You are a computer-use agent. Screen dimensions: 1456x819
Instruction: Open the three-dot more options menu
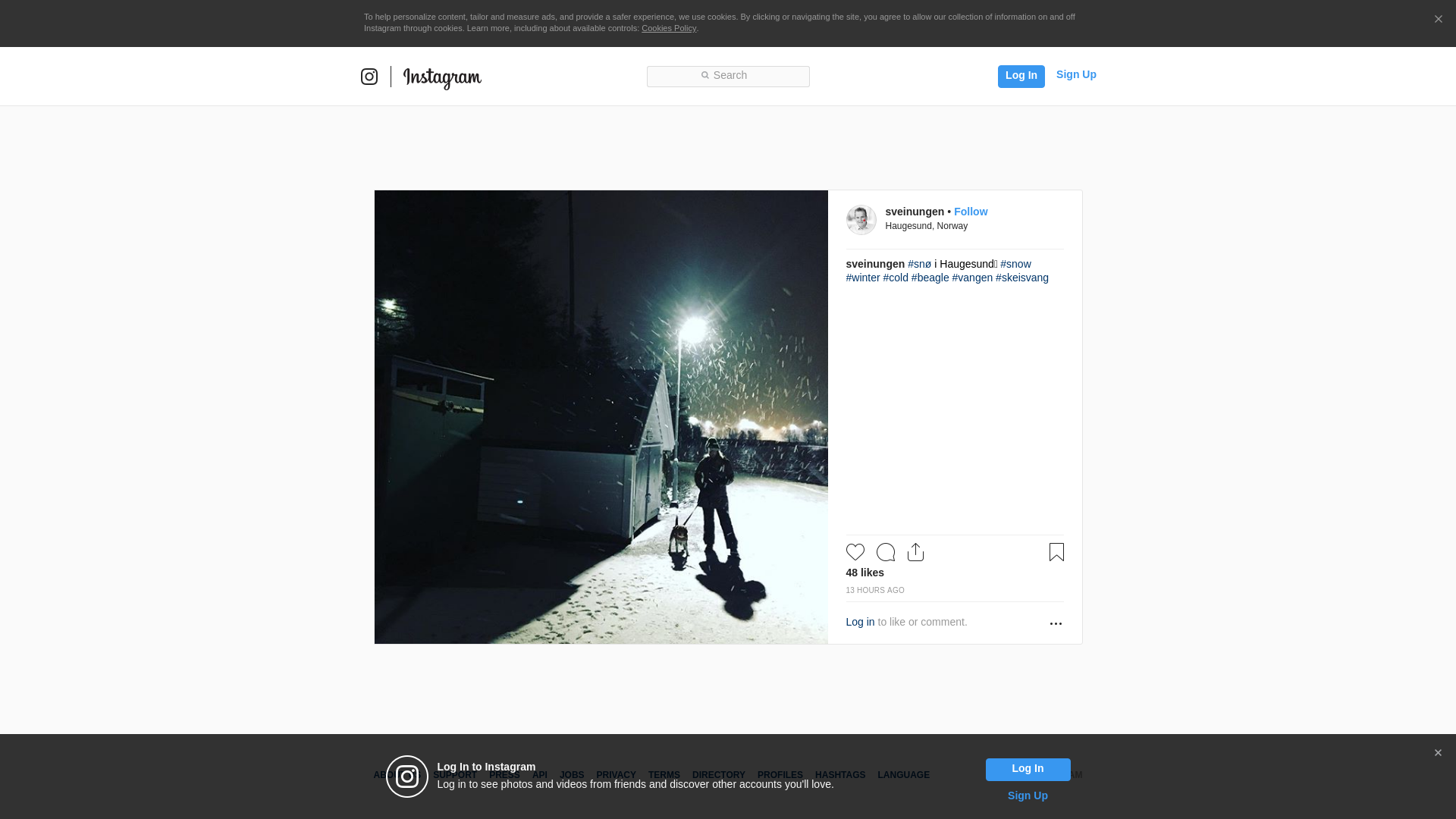tap(1055, 623)
